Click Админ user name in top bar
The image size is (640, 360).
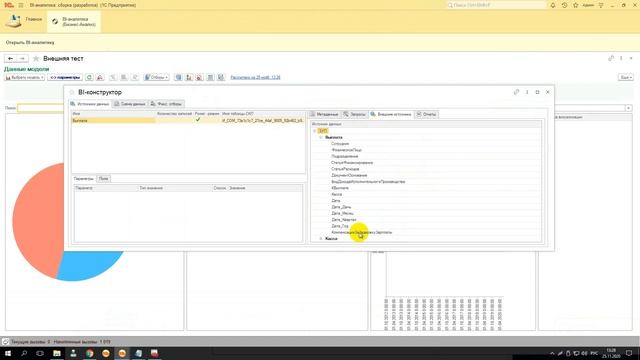pyautogui.click(x=588, y=5)
